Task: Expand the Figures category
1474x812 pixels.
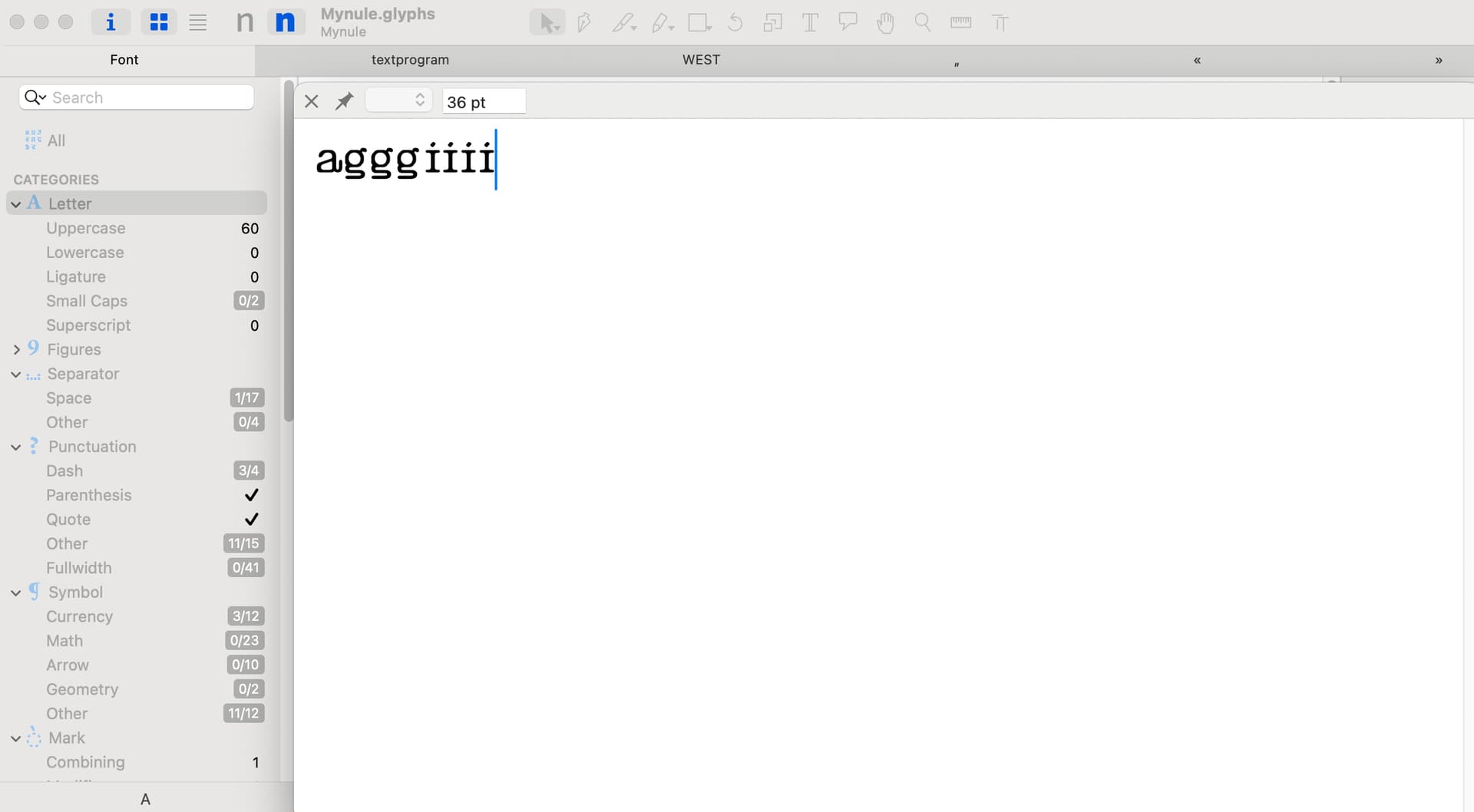Action: [16, 350]
